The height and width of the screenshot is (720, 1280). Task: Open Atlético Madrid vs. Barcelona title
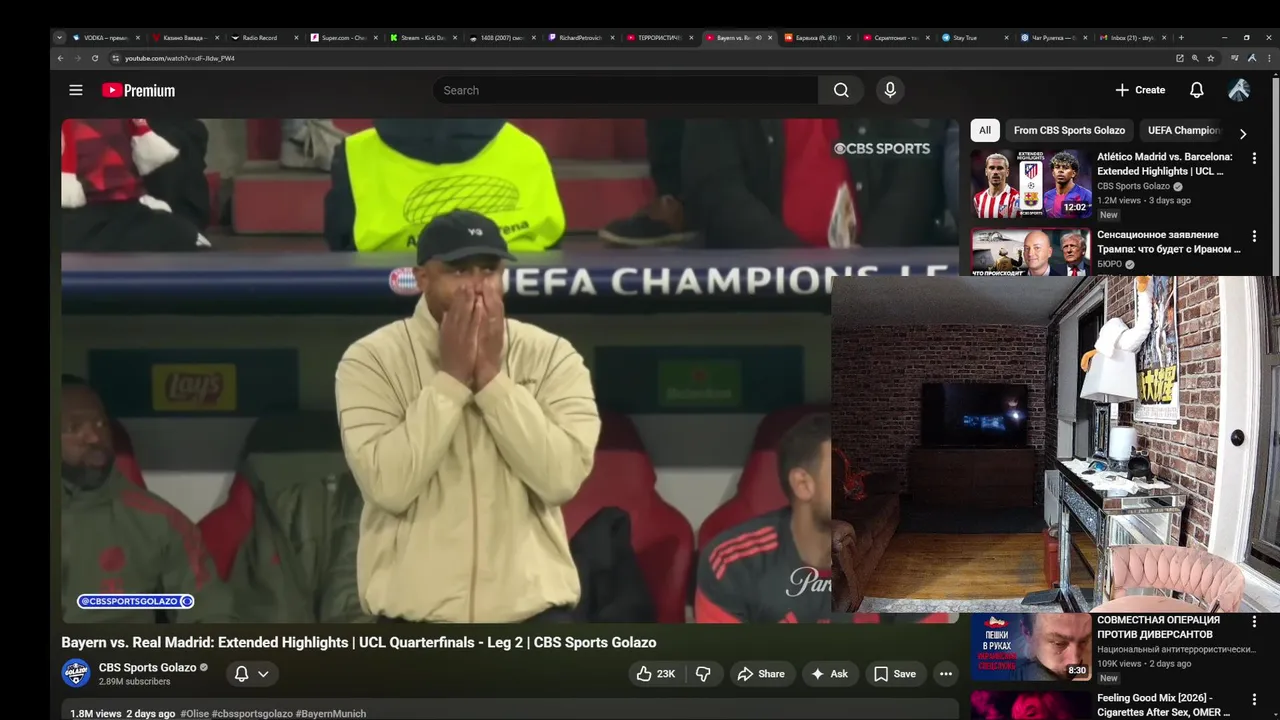(1165, 164)
